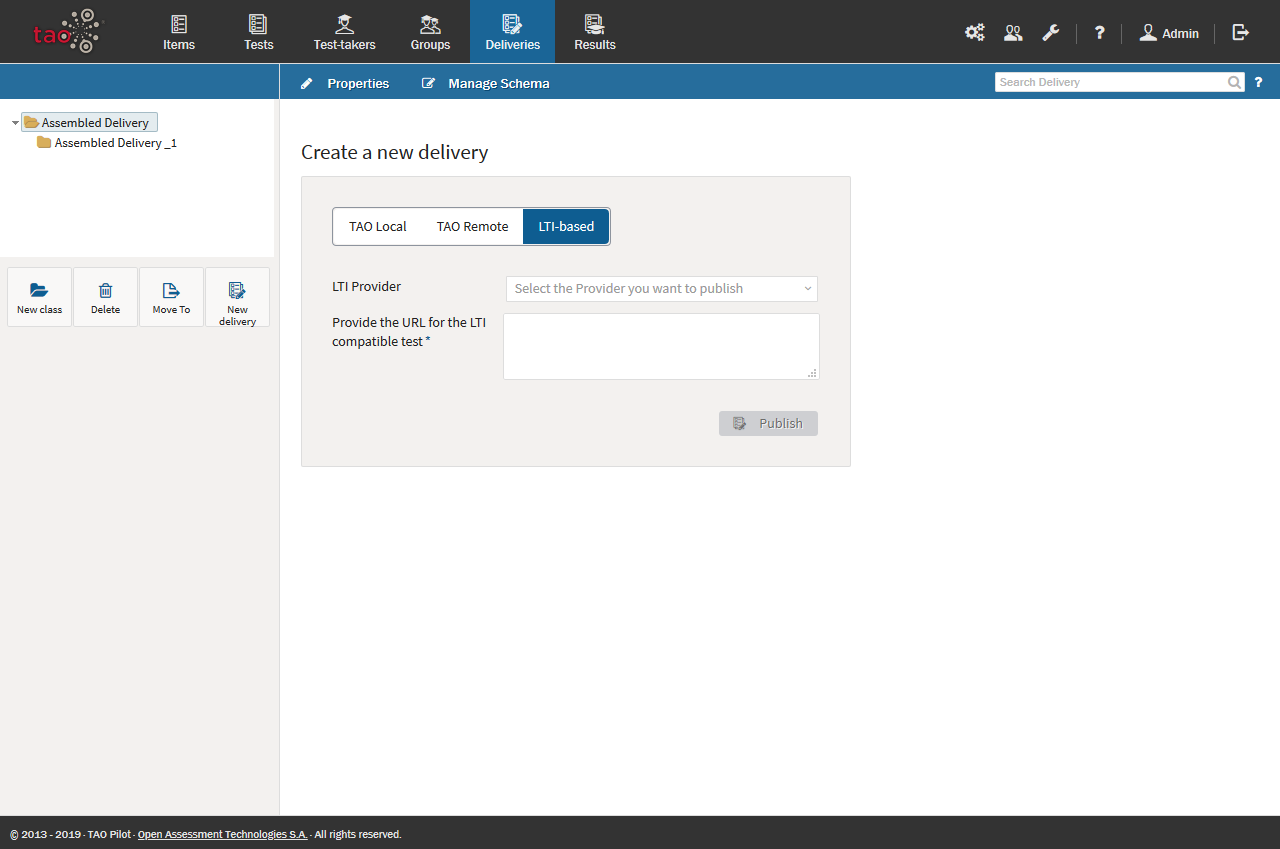
Task: Open the LTI Provider dropdown
Action: pos(661,289)
